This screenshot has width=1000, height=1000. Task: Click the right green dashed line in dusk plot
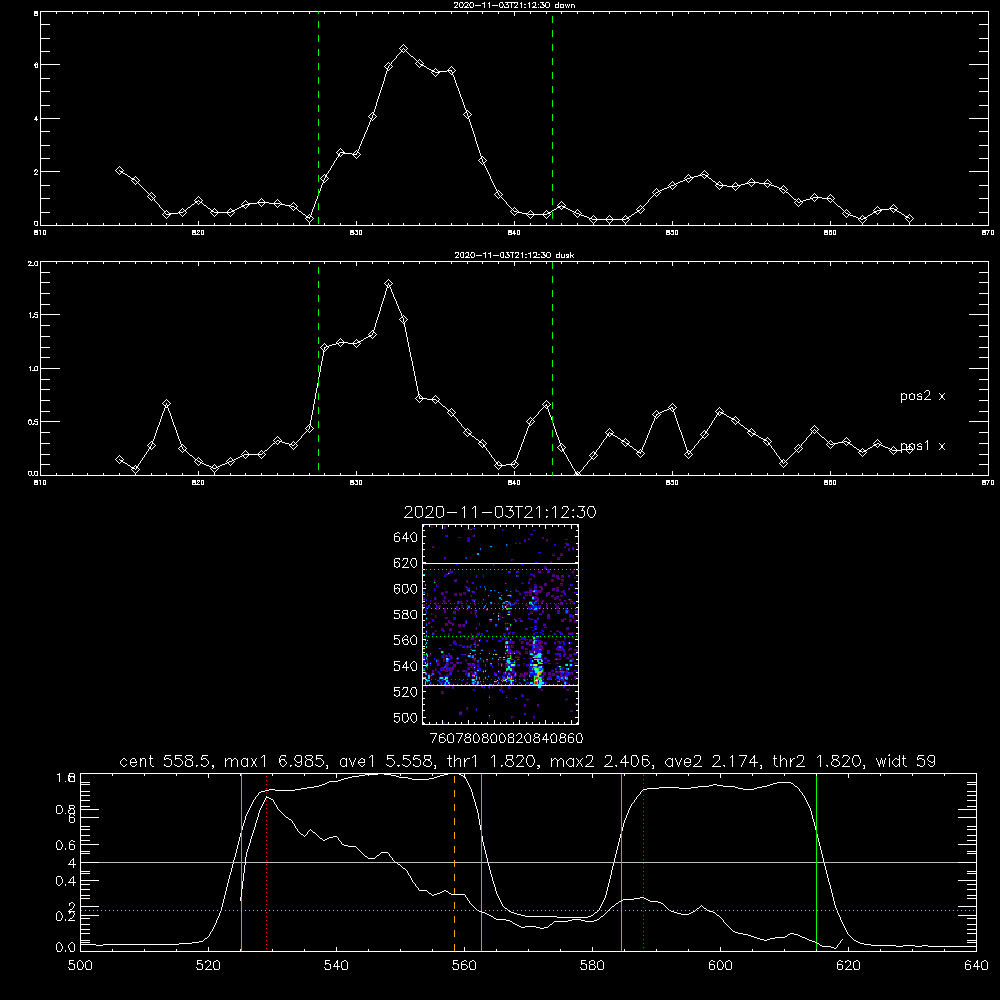coord(552,369)
